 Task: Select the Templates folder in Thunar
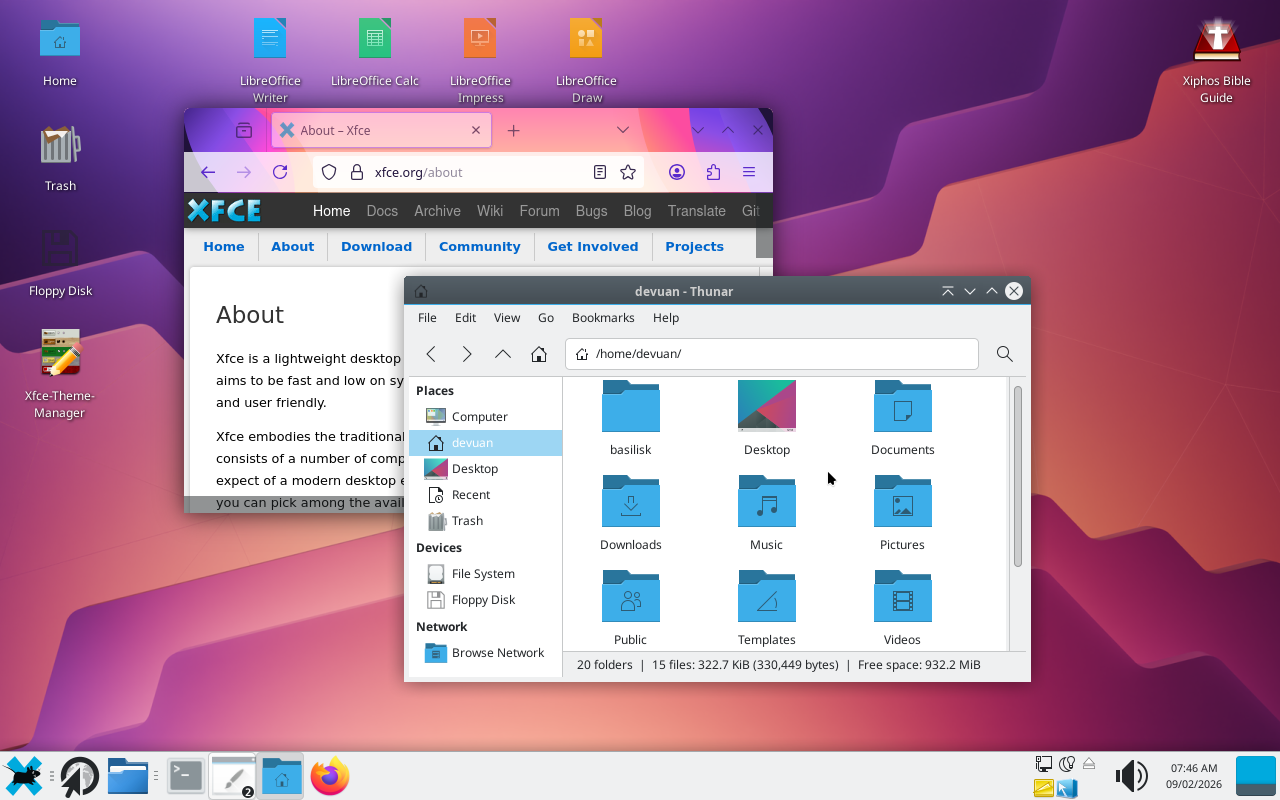[767, 608]
